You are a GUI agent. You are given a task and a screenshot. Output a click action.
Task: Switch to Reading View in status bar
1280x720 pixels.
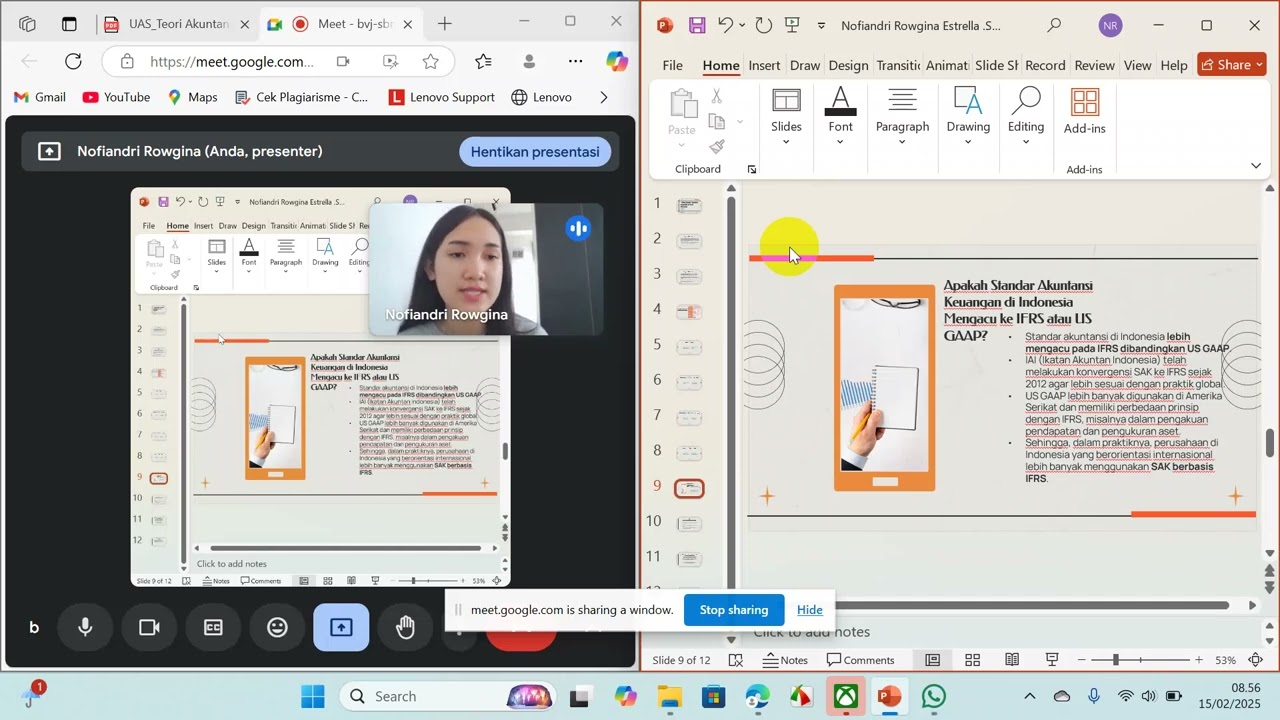[x=1012, y=660]
